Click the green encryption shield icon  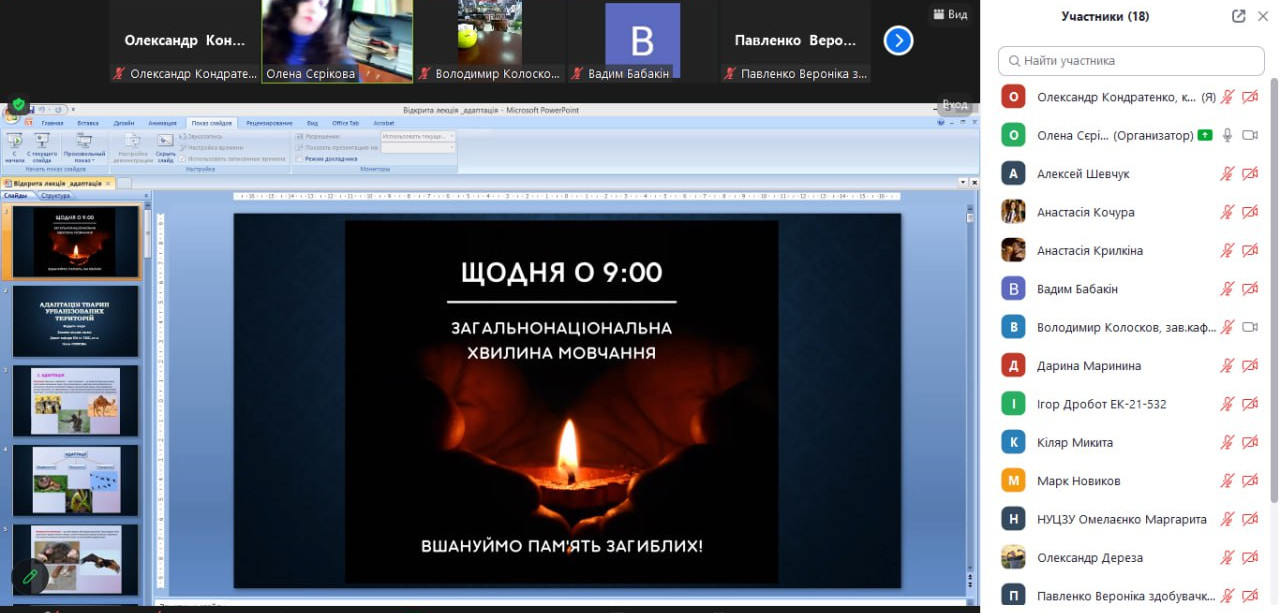18,104
